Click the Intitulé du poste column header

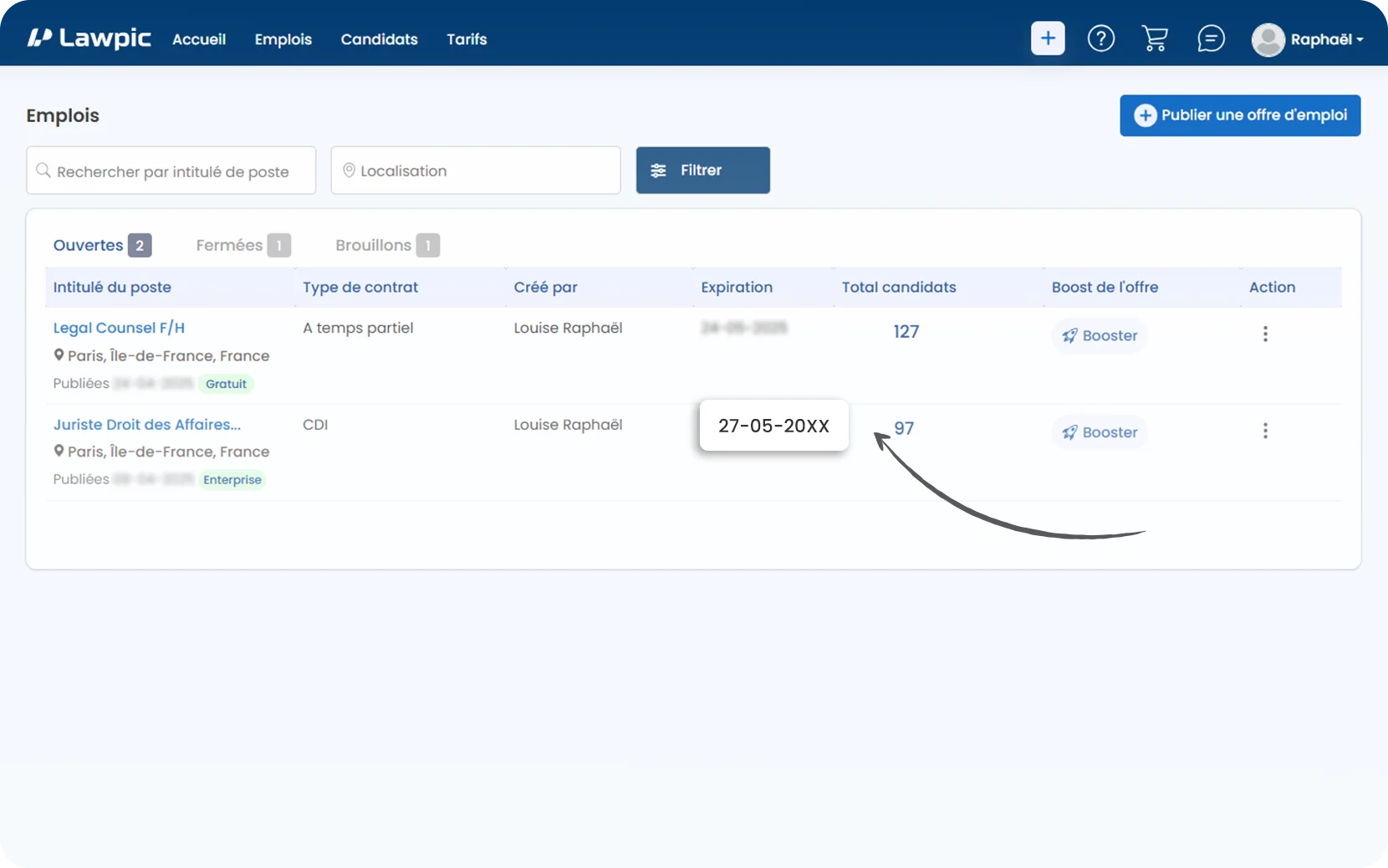tap(112, 288)
